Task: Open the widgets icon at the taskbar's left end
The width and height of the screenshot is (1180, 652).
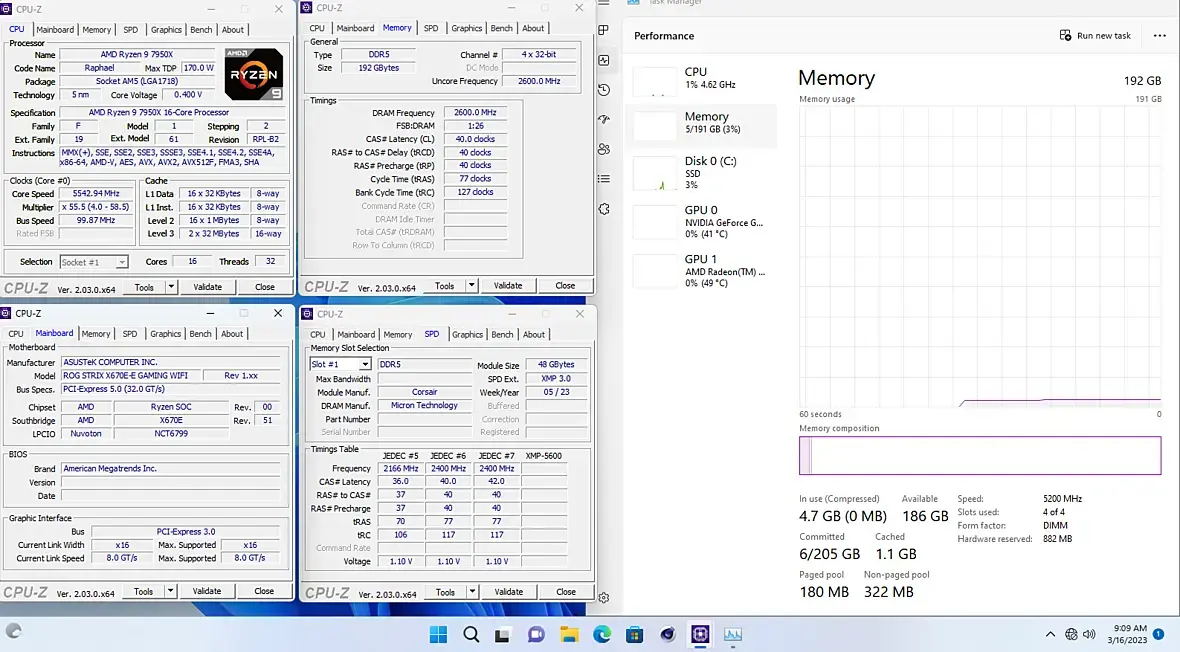Action: point(14,631)
